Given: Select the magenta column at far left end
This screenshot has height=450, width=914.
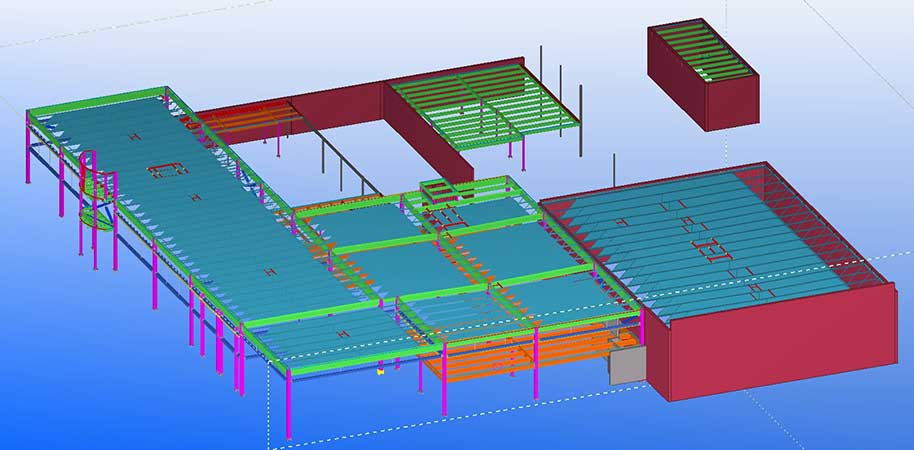Looking at the screenshot, I should point(27,160).
